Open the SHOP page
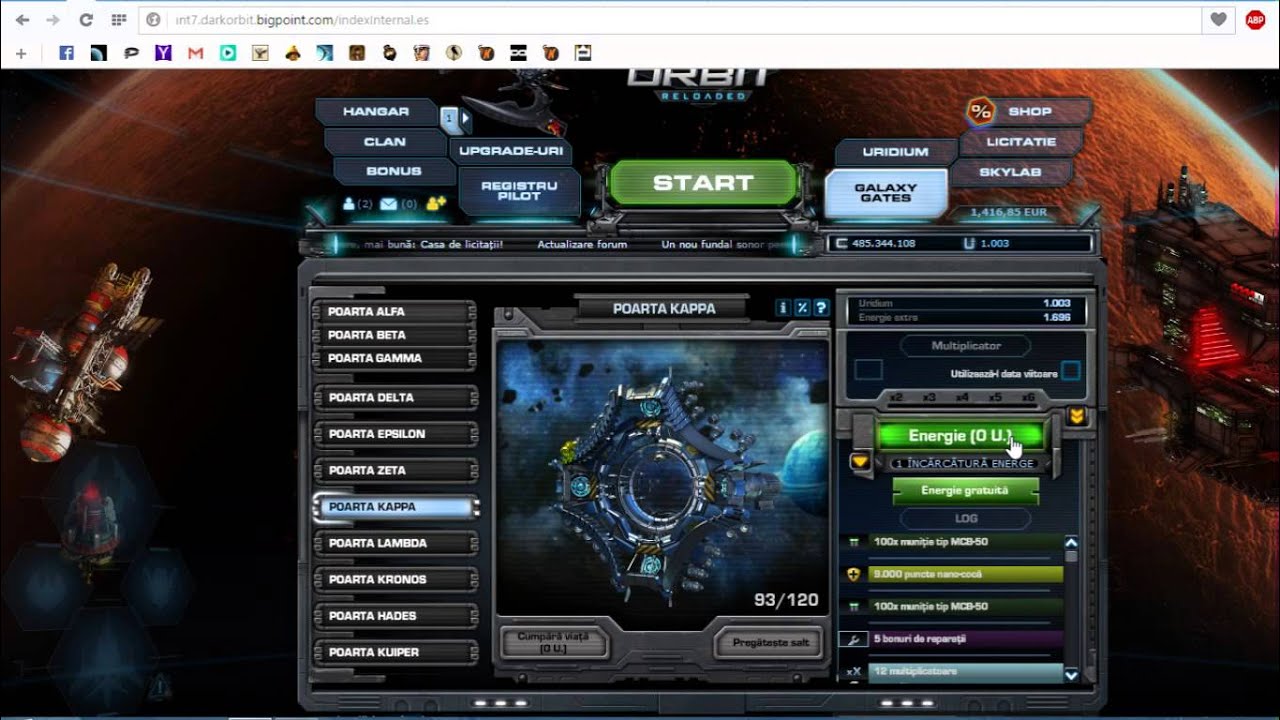Image resolution: width=1280 pixels, height=720 pixels. [1030, 112]
